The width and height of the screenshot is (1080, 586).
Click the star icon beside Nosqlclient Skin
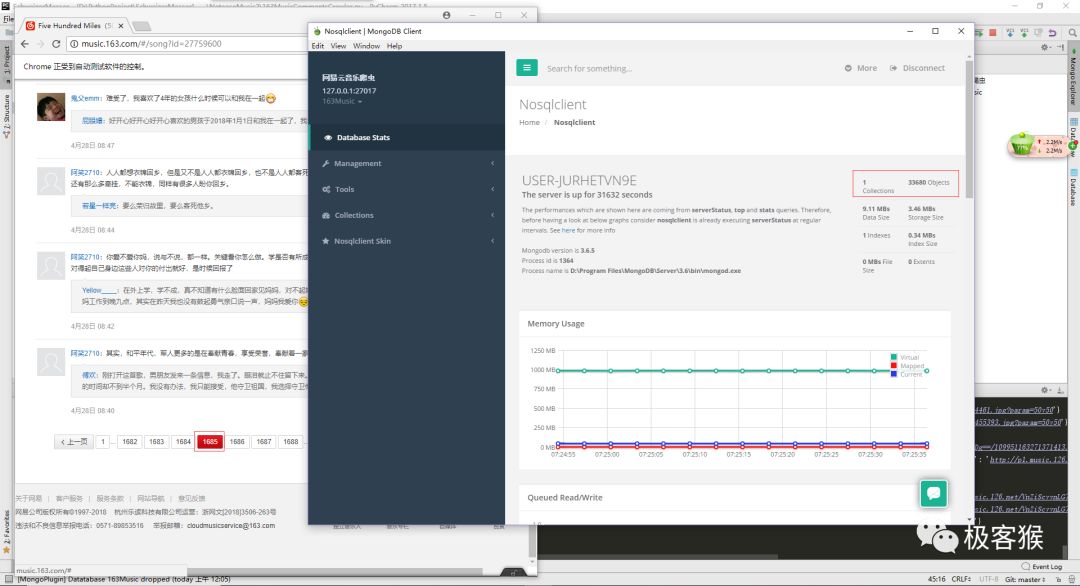(326, 241)
